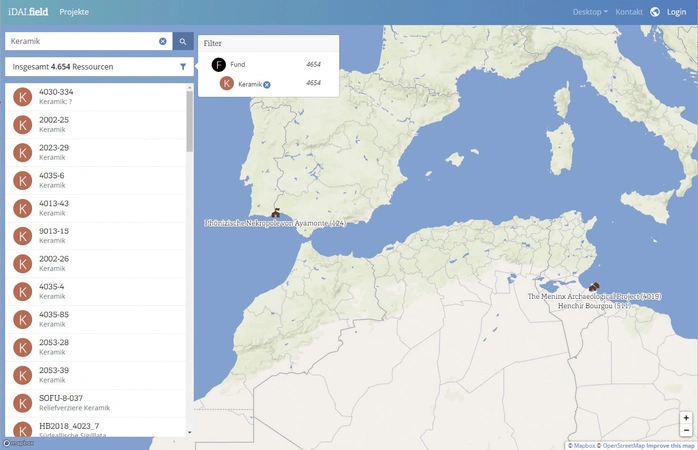Go to the Kontakt page
The image size is (698, 450).
pyautogui.click(x=629, y=12)
